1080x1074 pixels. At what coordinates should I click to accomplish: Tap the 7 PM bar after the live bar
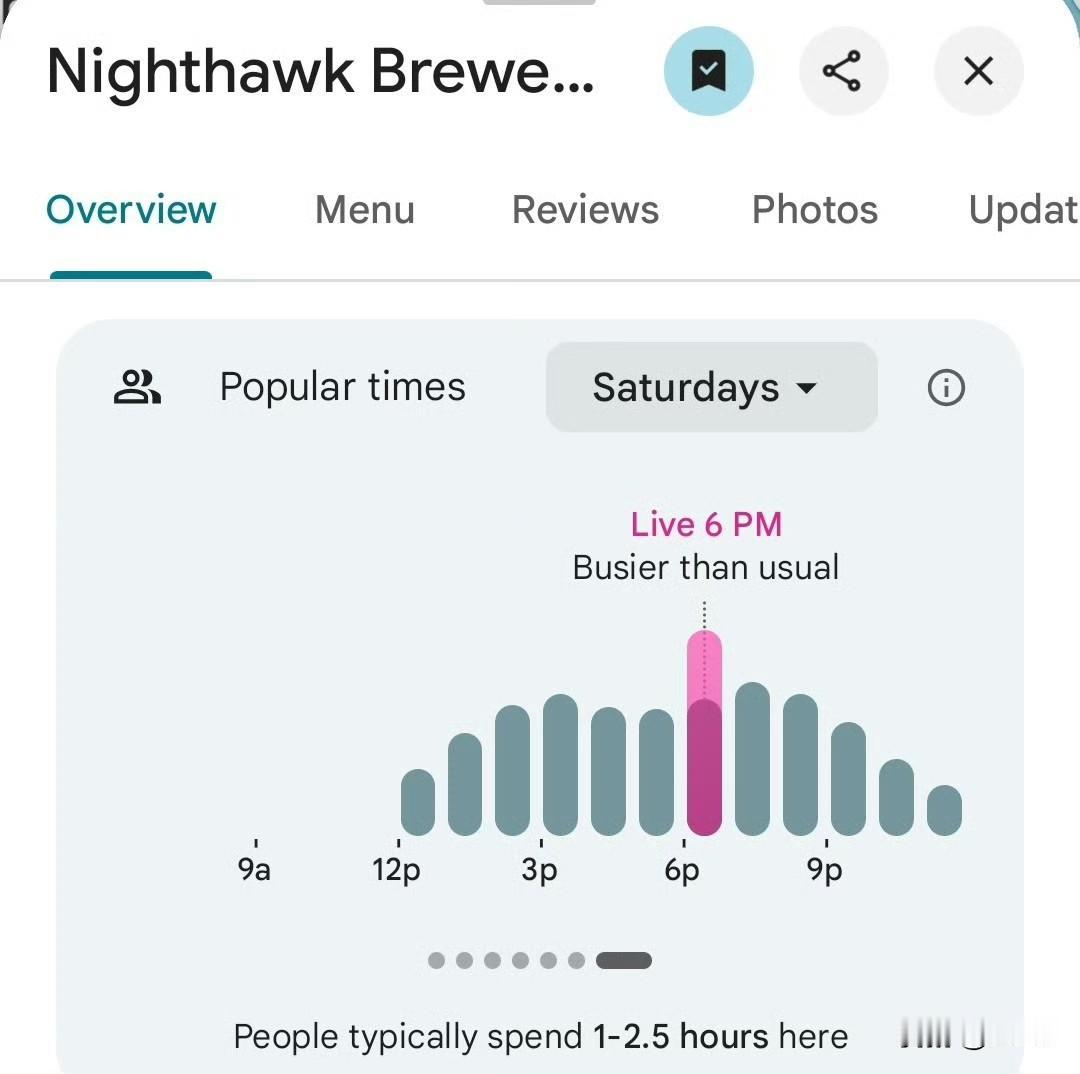[752, 759]
